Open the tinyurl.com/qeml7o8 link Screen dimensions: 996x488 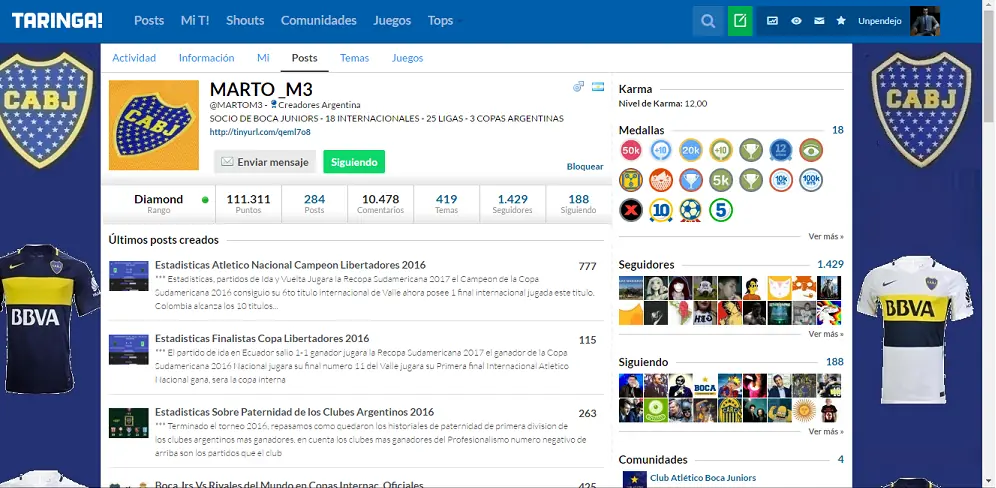click(260, 132)
